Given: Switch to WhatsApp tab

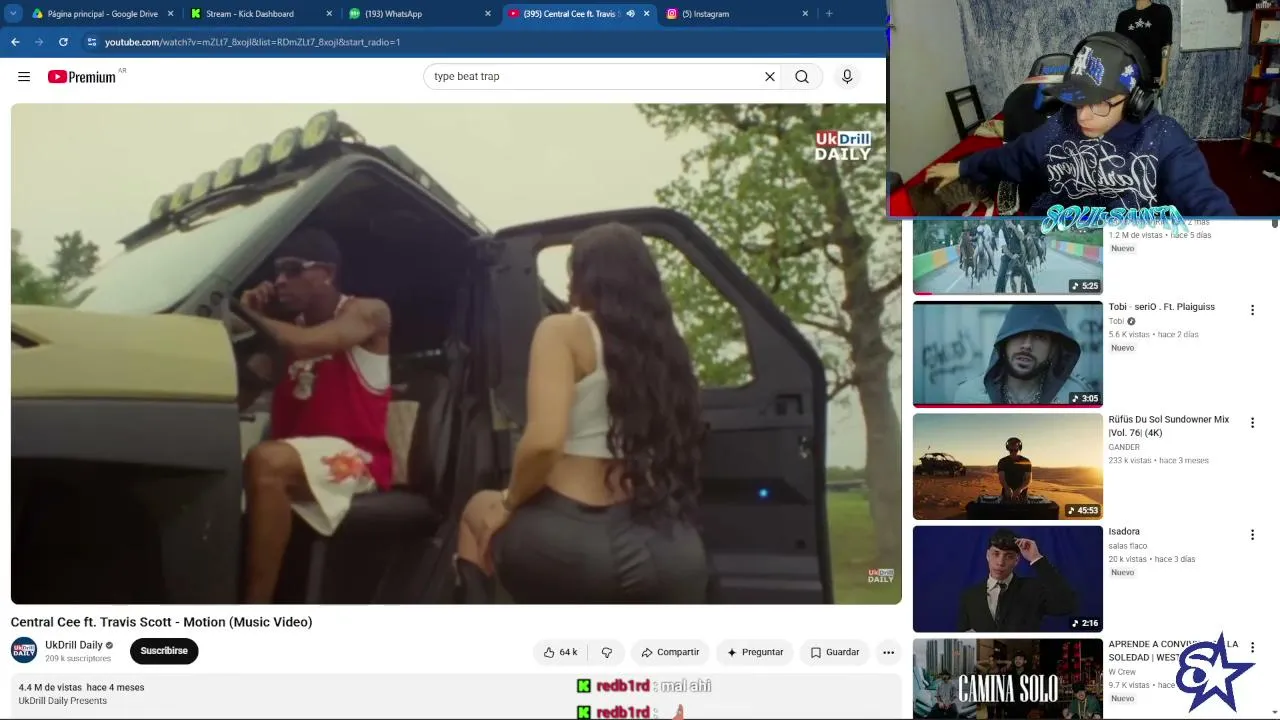Looking at the screenshot, I should tap(418, 14).
